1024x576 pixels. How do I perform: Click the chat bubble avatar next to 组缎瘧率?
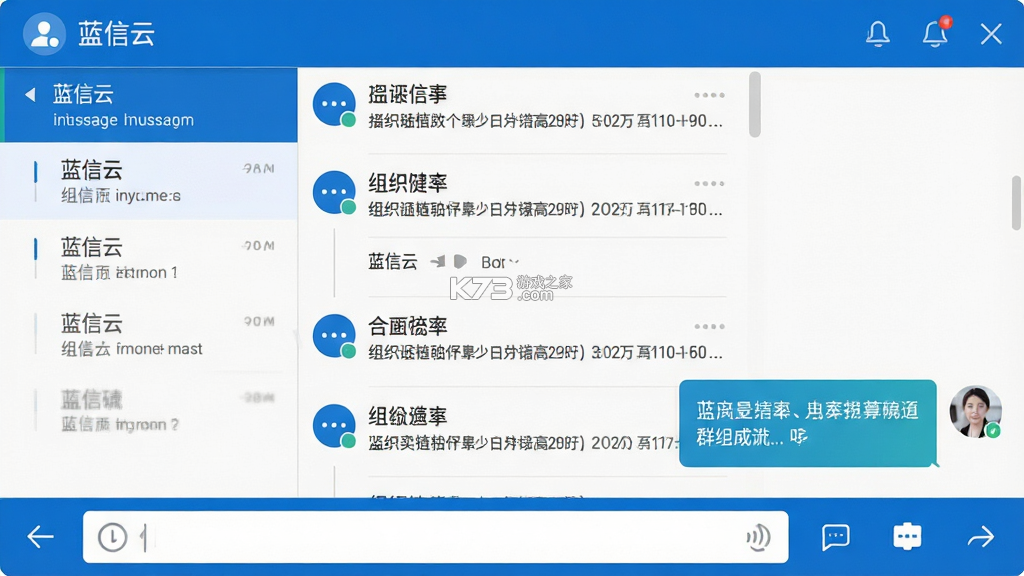334,426
